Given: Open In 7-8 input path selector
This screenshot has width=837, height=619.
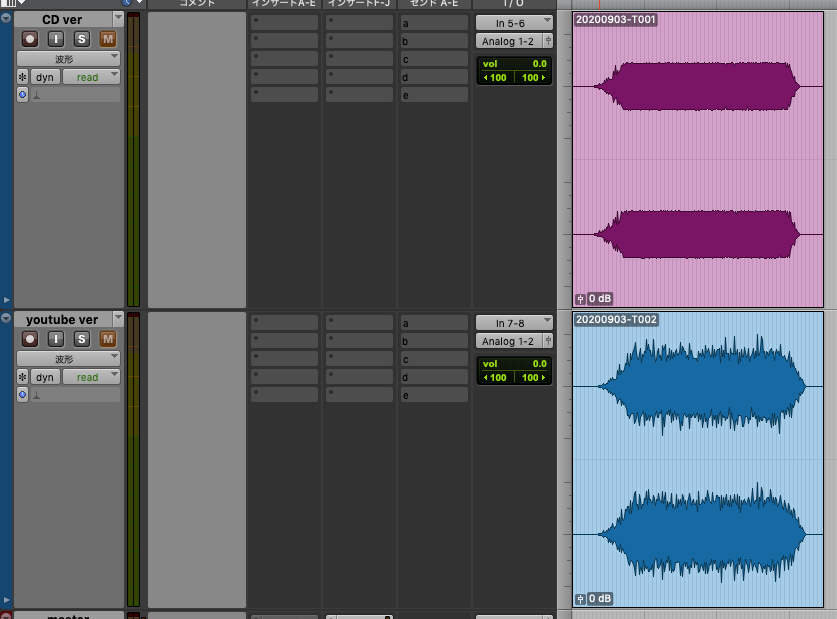Looking at the screenshot, I should 514,323.
